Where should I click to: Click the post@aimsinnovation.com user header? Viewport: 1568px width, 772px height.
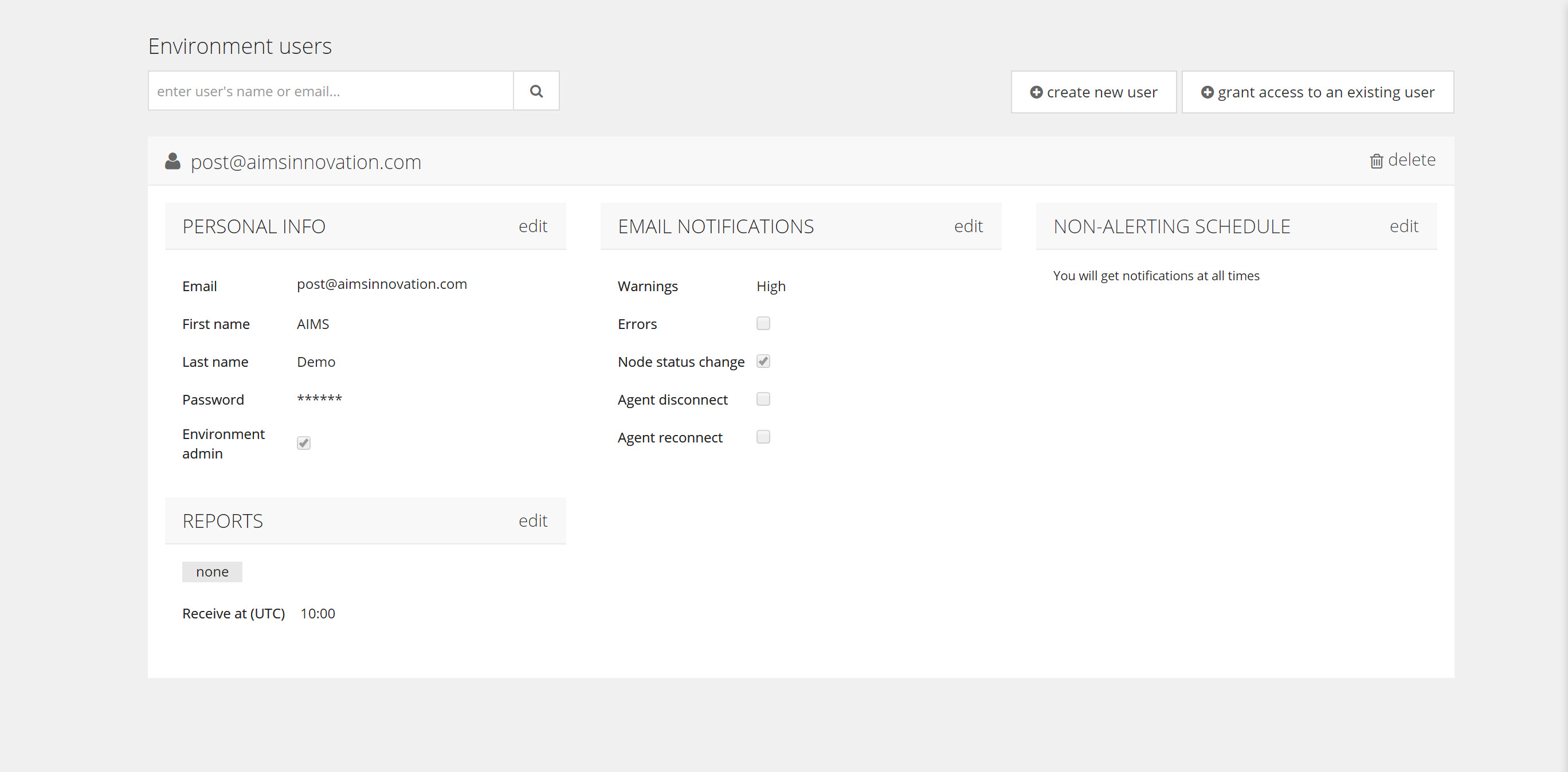coord(305,162)
